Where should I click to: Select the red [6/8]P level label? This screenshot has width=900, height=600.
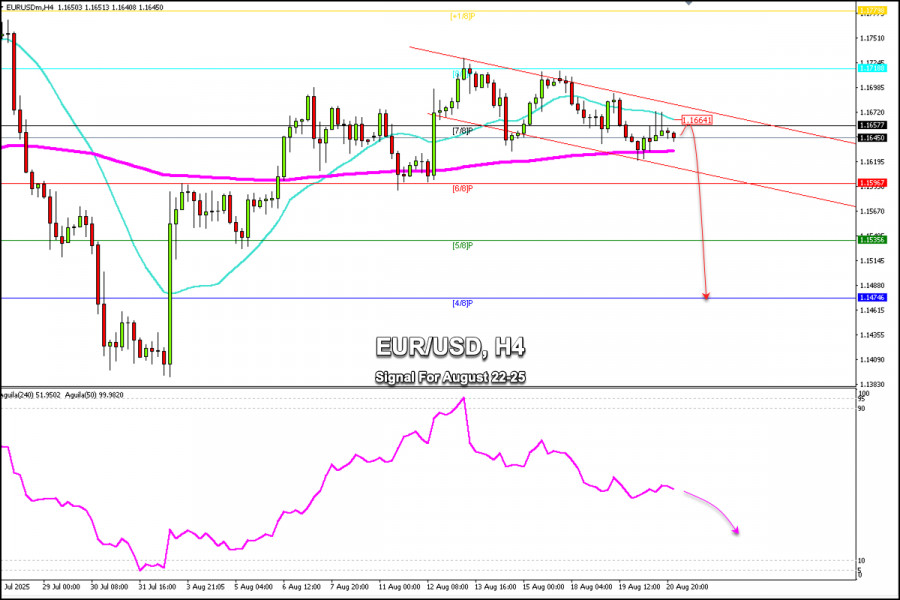click(x=463, y=188)
